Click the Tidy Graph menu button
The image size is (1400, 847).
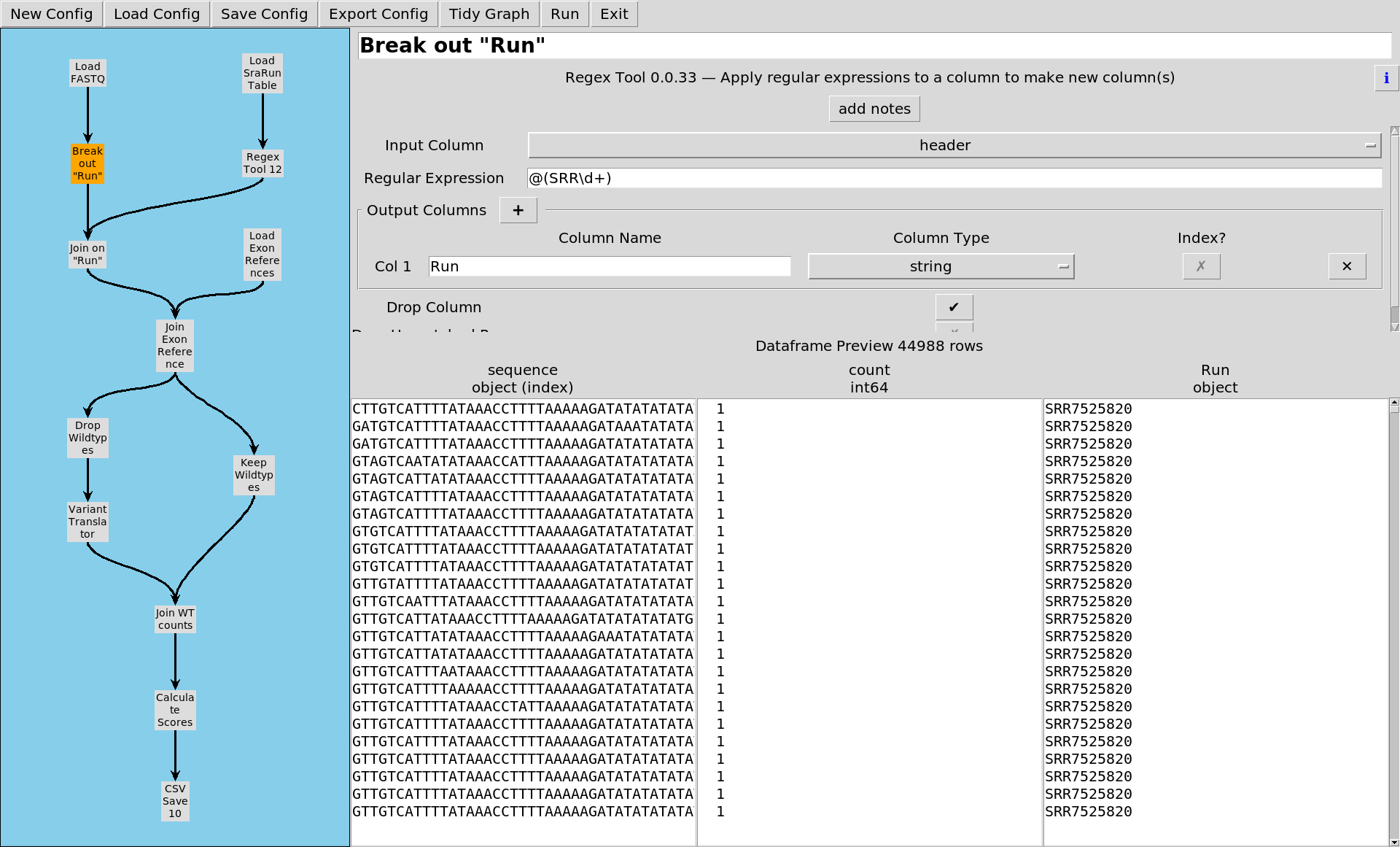coord(489,14)
